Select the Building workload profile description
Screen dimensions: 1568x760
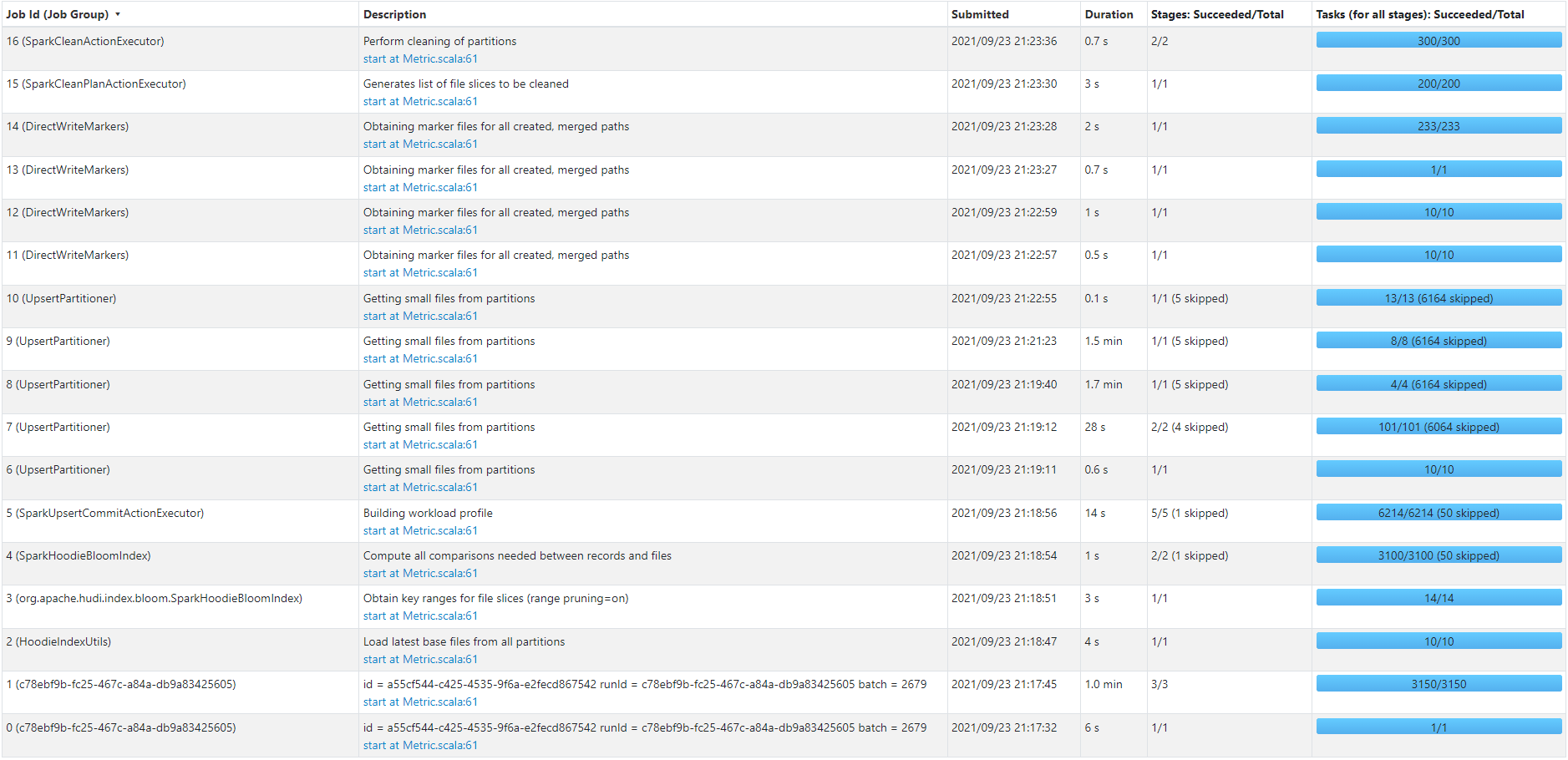428,513
